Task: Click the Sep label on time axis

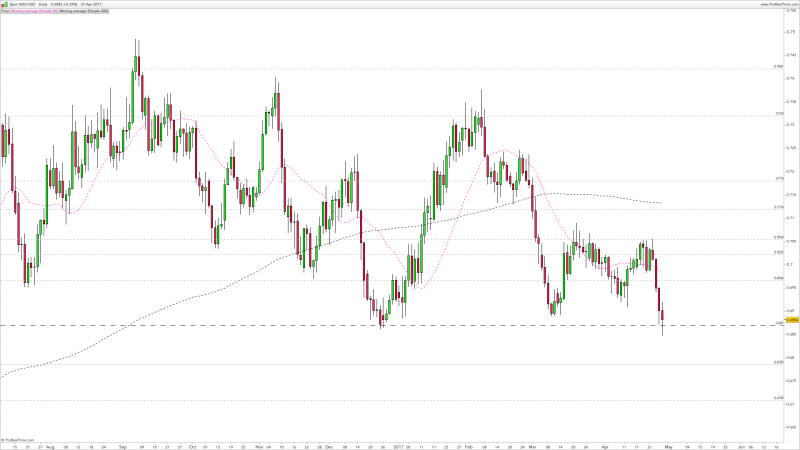Action: (120, 445)
